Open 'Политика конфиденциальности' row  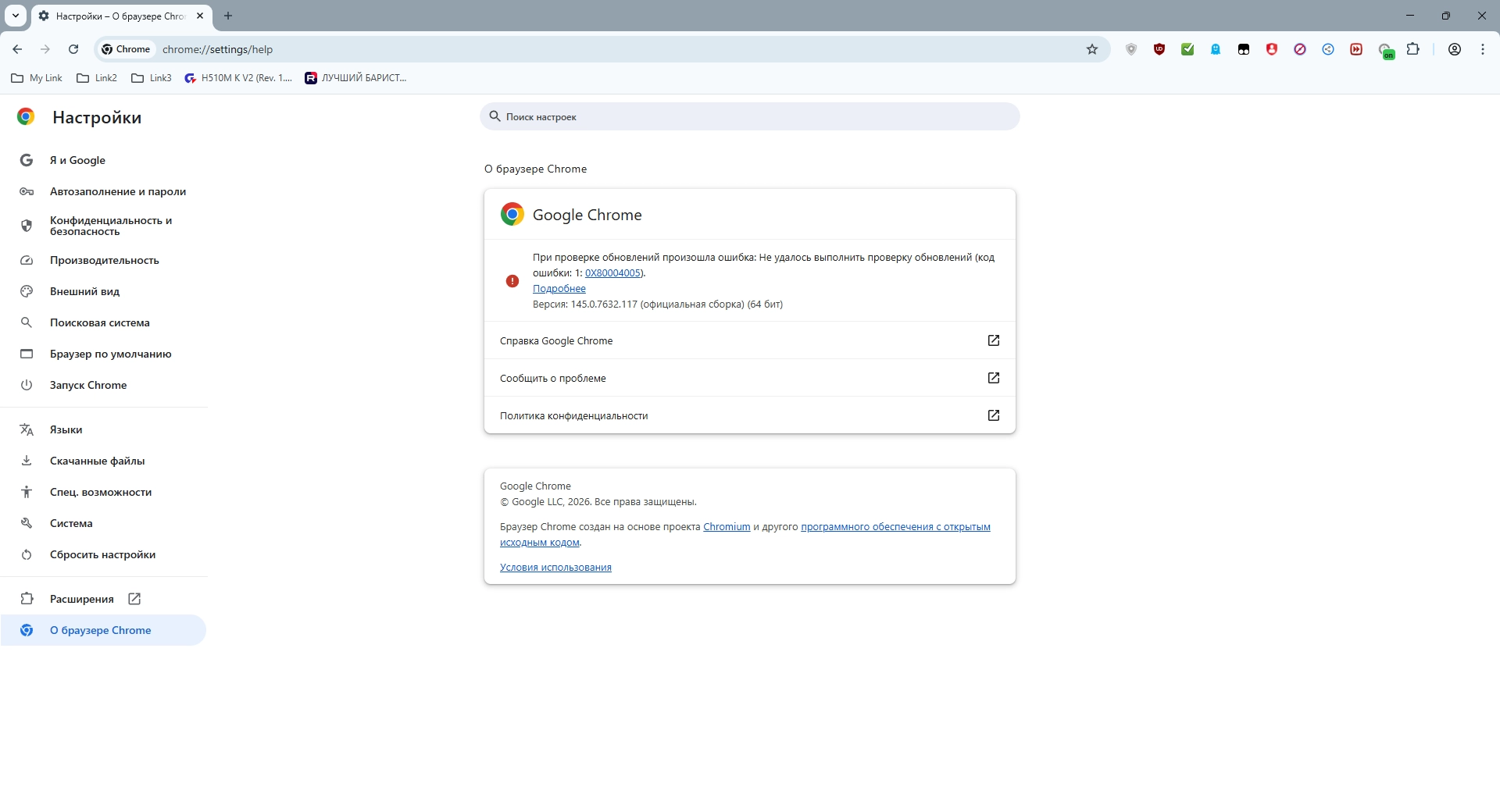750,415
